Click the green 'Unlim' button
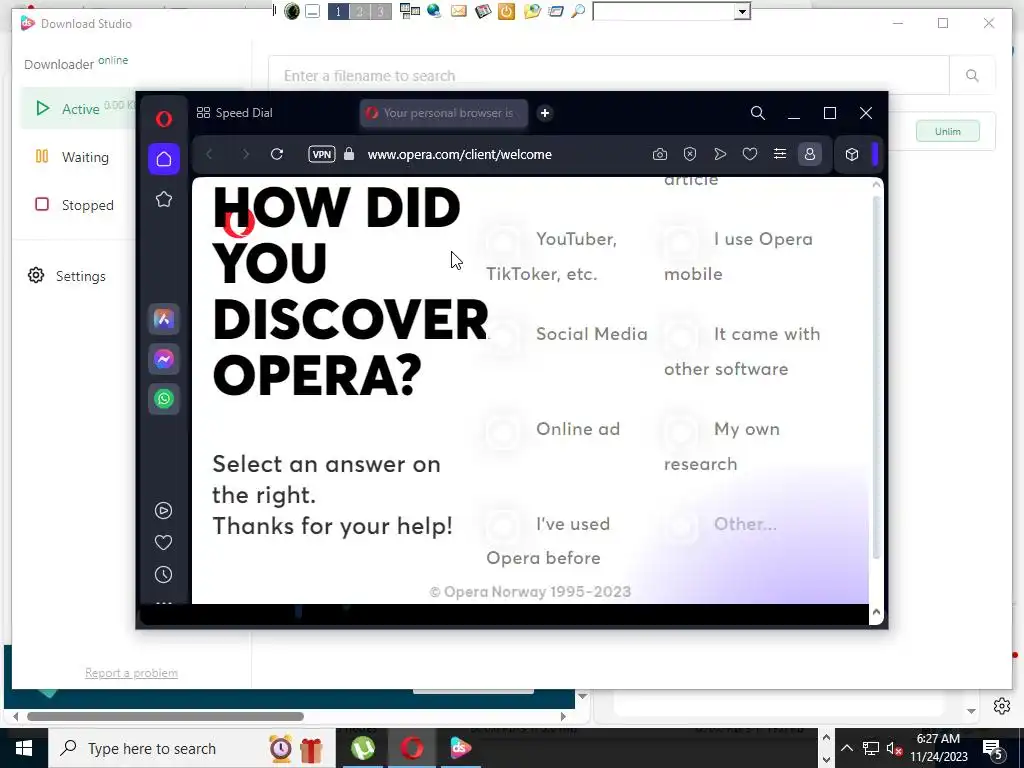The width and height of the screenshot is (1024, 768). pyautogui.click(x=948, y=131)
